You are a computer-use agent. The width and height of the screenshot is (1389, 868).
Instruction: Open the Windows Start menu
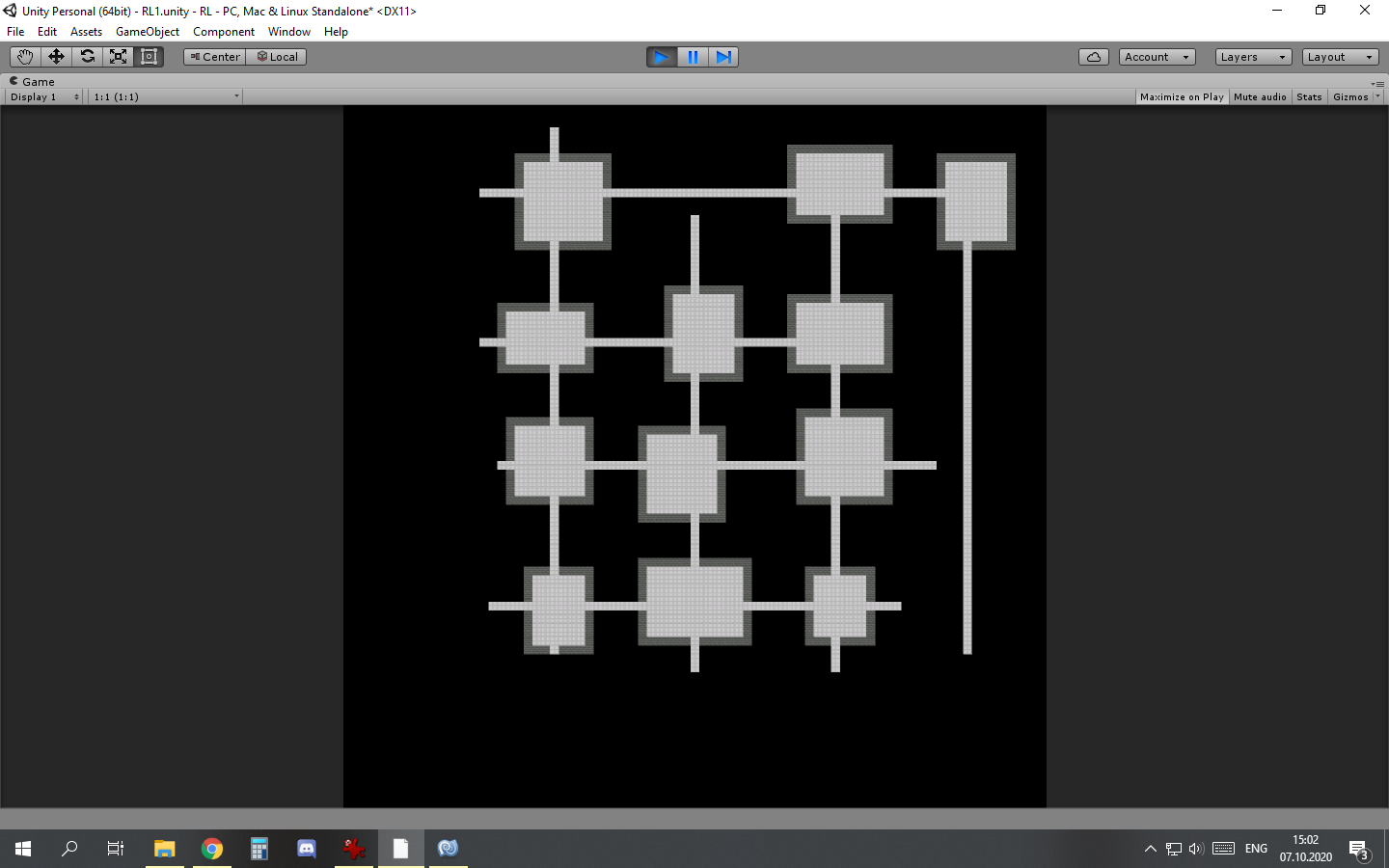pos(23,849)
